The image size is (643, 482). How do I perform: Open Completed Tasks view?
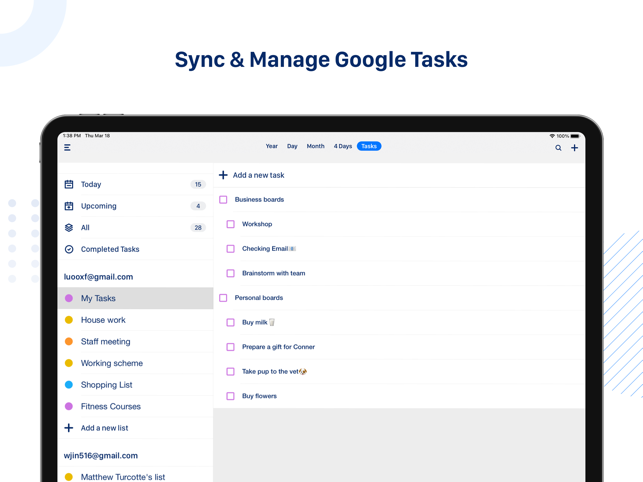click(136, 249)
